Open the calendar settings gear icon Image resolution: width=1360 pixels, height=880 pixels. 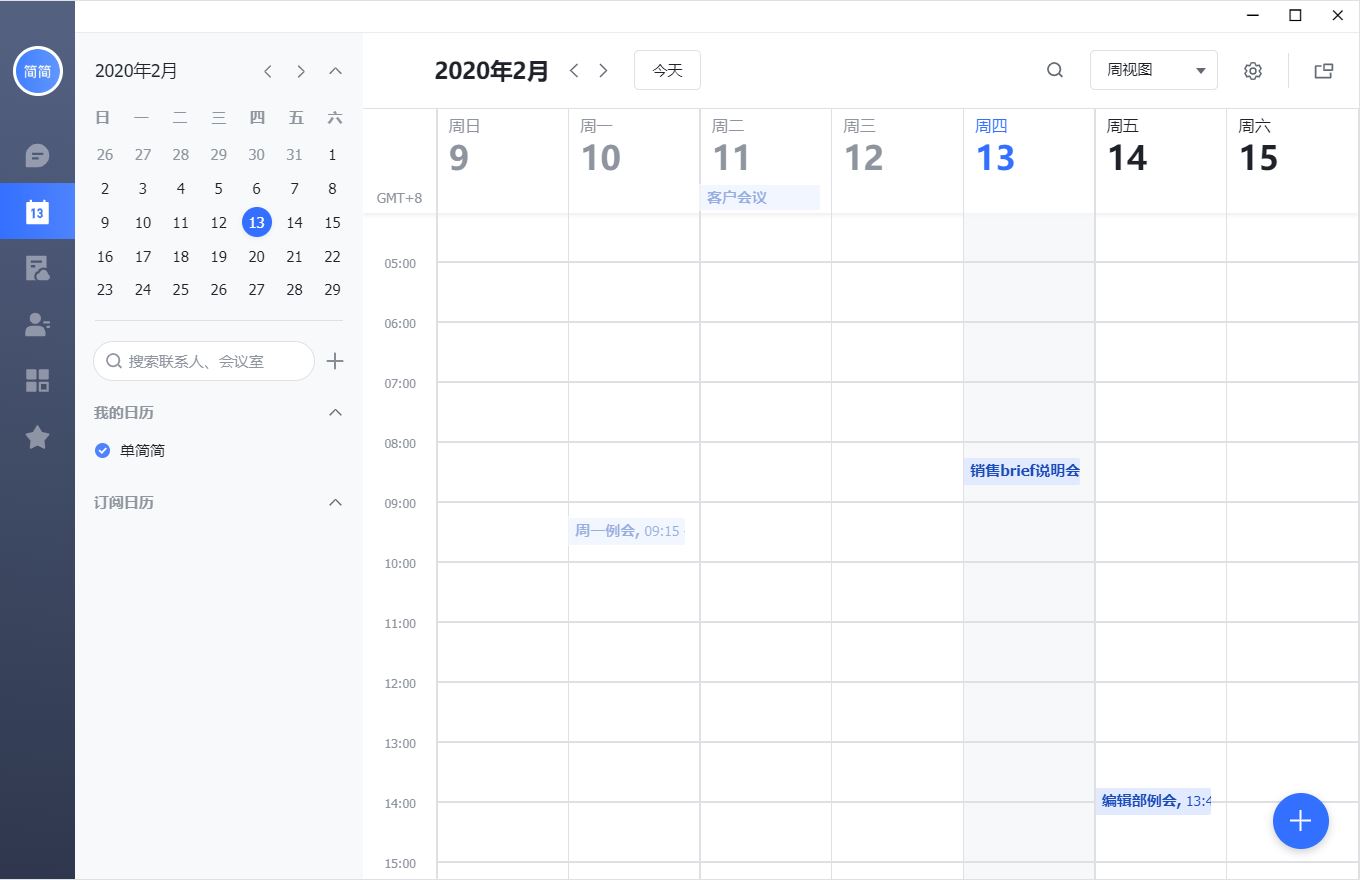click(1253, 70)
